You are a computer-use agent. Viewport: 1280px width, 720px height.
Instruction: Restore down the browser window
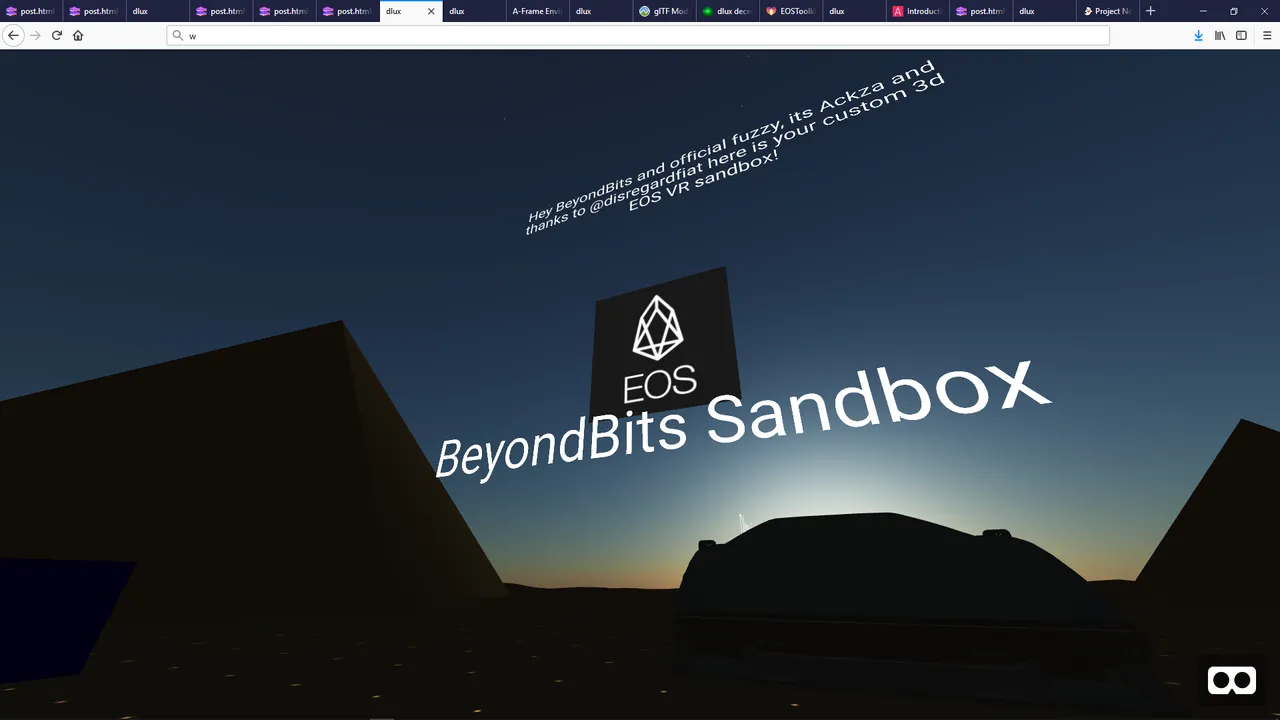1234,11
